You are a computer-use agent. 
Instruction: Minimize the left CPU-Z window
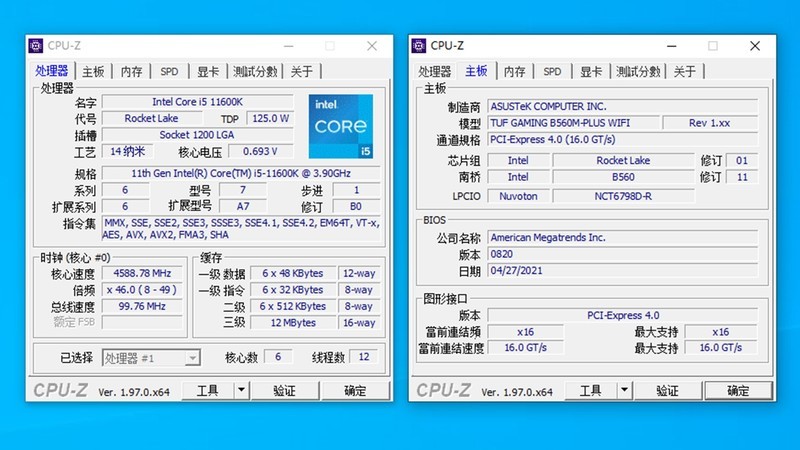coord(289,46)
